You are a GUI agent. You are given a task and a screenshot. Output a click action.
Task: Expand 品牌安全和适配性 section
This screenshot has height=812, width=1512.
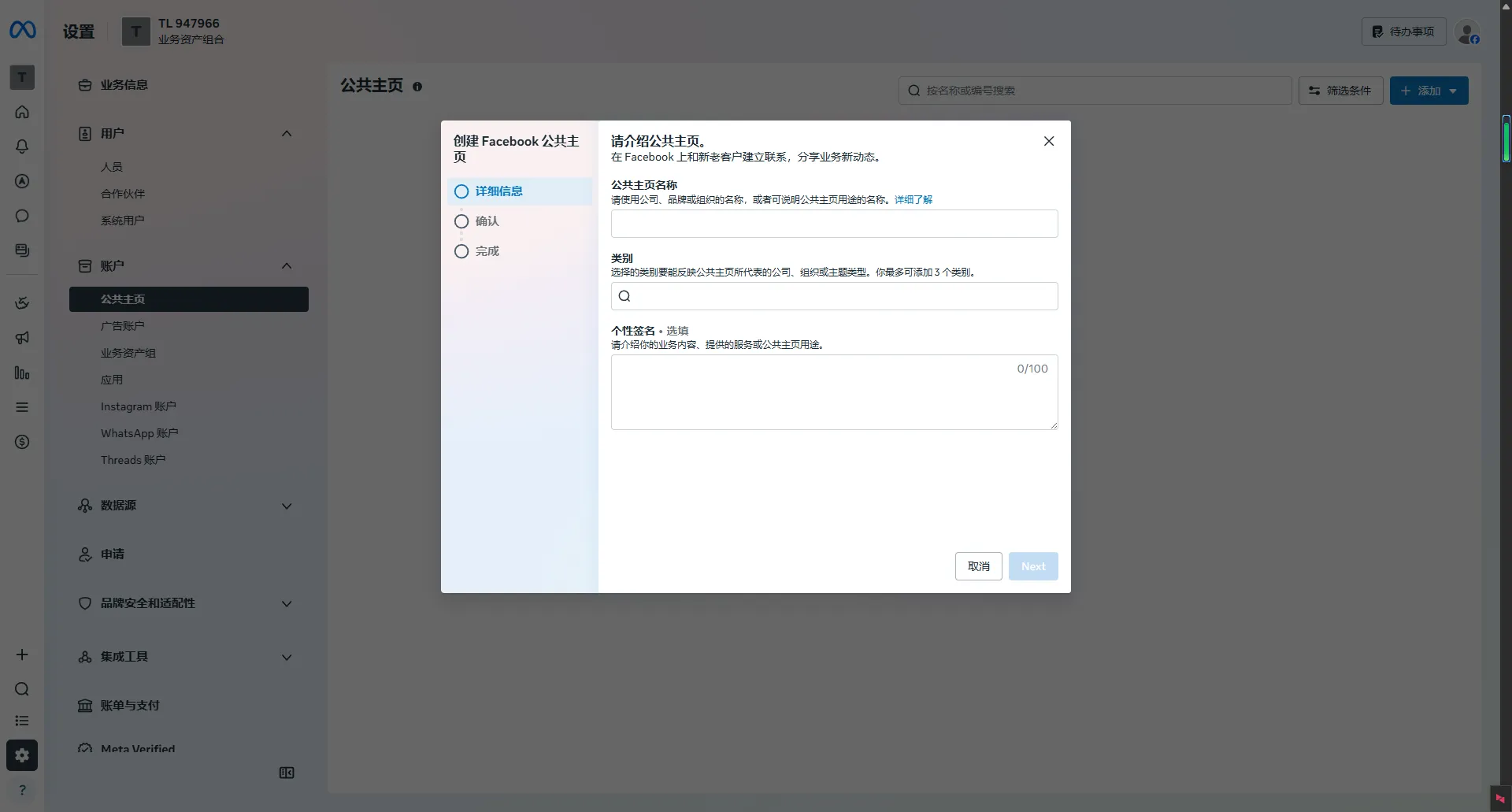click(x=287, y=603)
